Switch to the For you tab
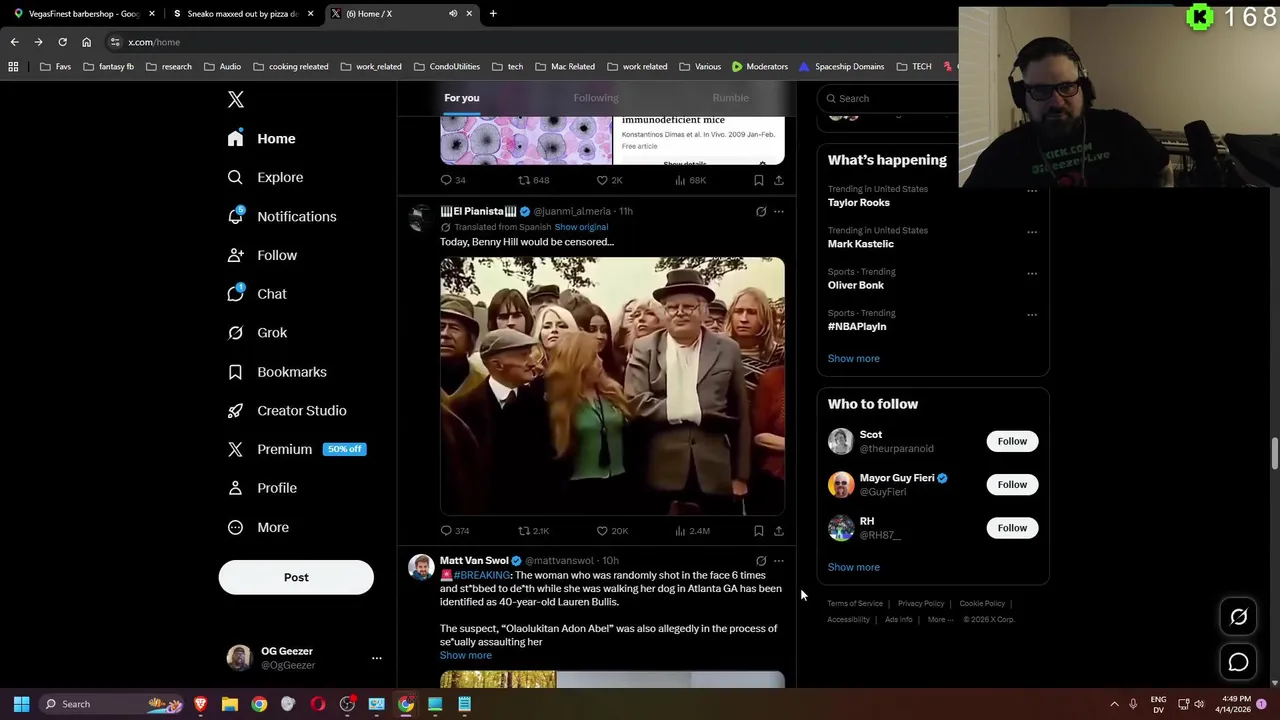 coord(461,98)
